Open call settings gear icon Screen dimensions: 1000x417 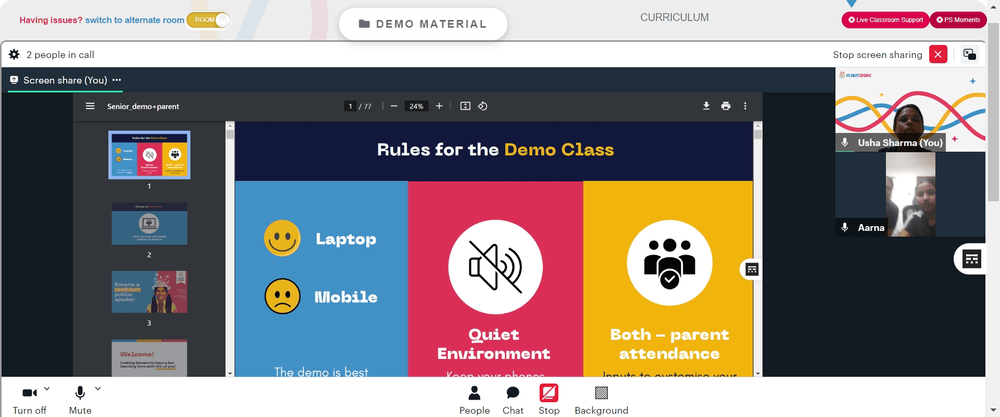click(14, 55)
